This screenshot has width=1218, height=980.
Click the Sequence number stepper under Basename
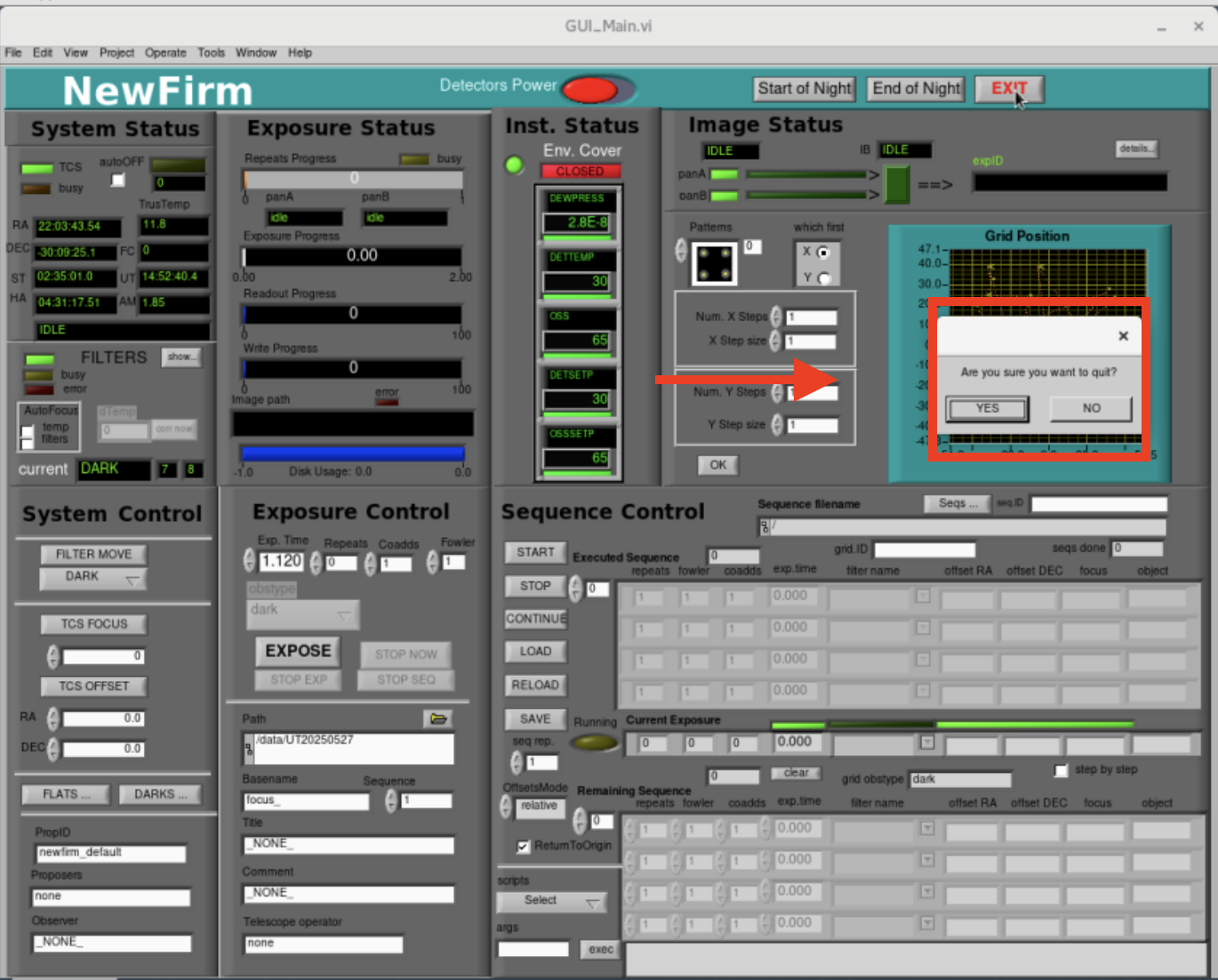(391, 801)
